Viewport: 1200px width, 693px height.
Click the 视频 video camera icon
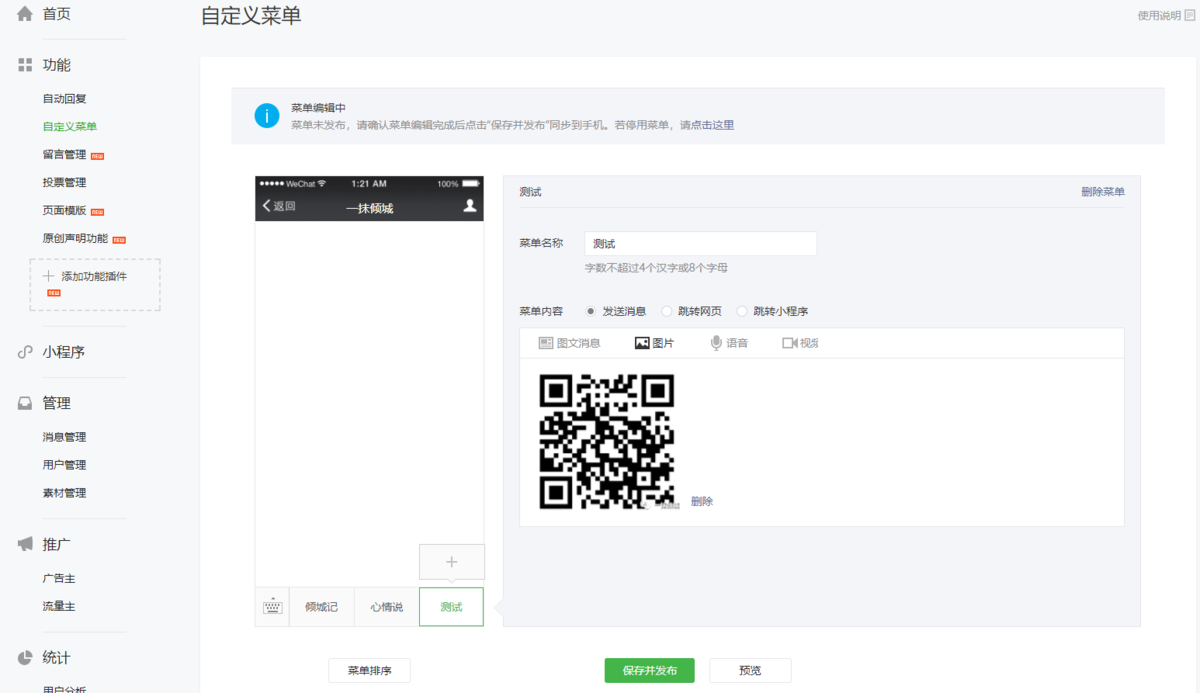tap(789, 343)
